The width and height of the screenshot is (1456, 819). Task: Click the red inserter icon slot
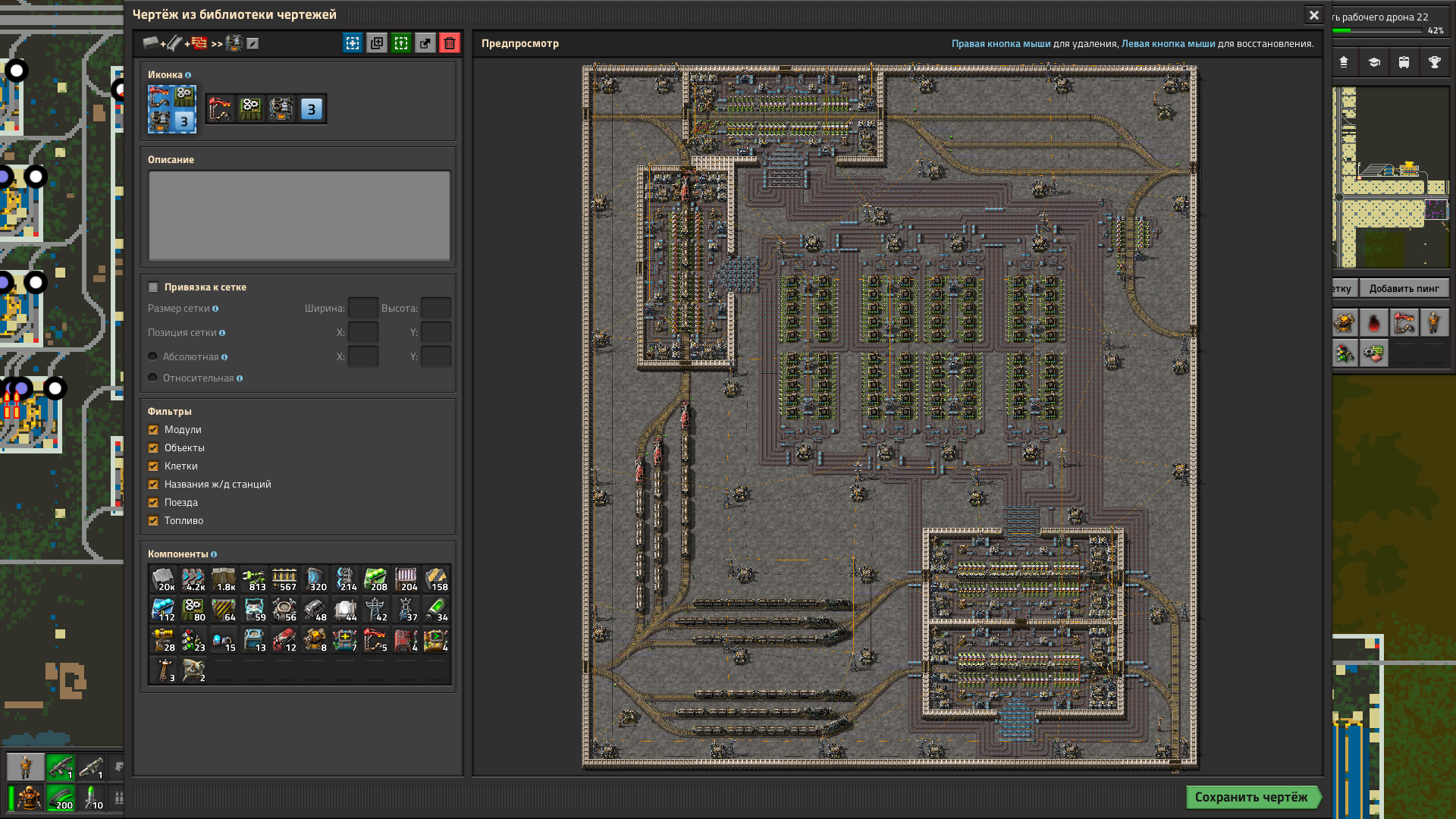coord(221,109)
